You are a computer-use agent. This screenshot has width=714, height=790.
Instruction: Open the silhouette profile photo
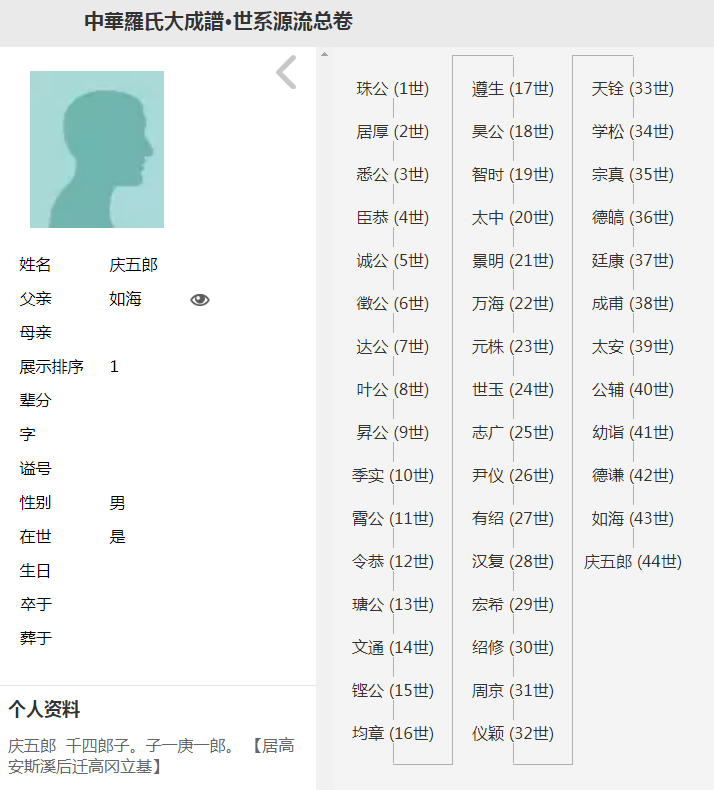[x=97, y=149]
